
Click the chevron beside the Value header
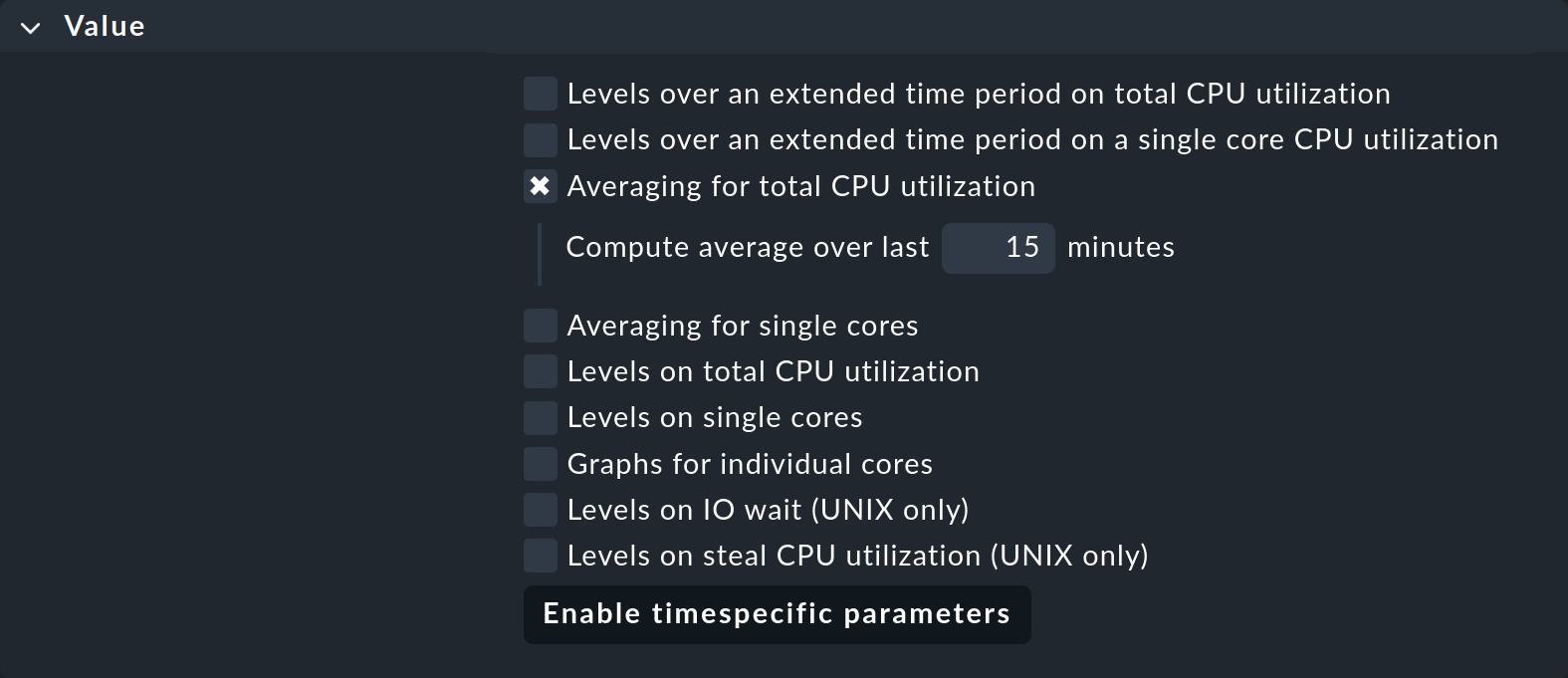point(30,27)
